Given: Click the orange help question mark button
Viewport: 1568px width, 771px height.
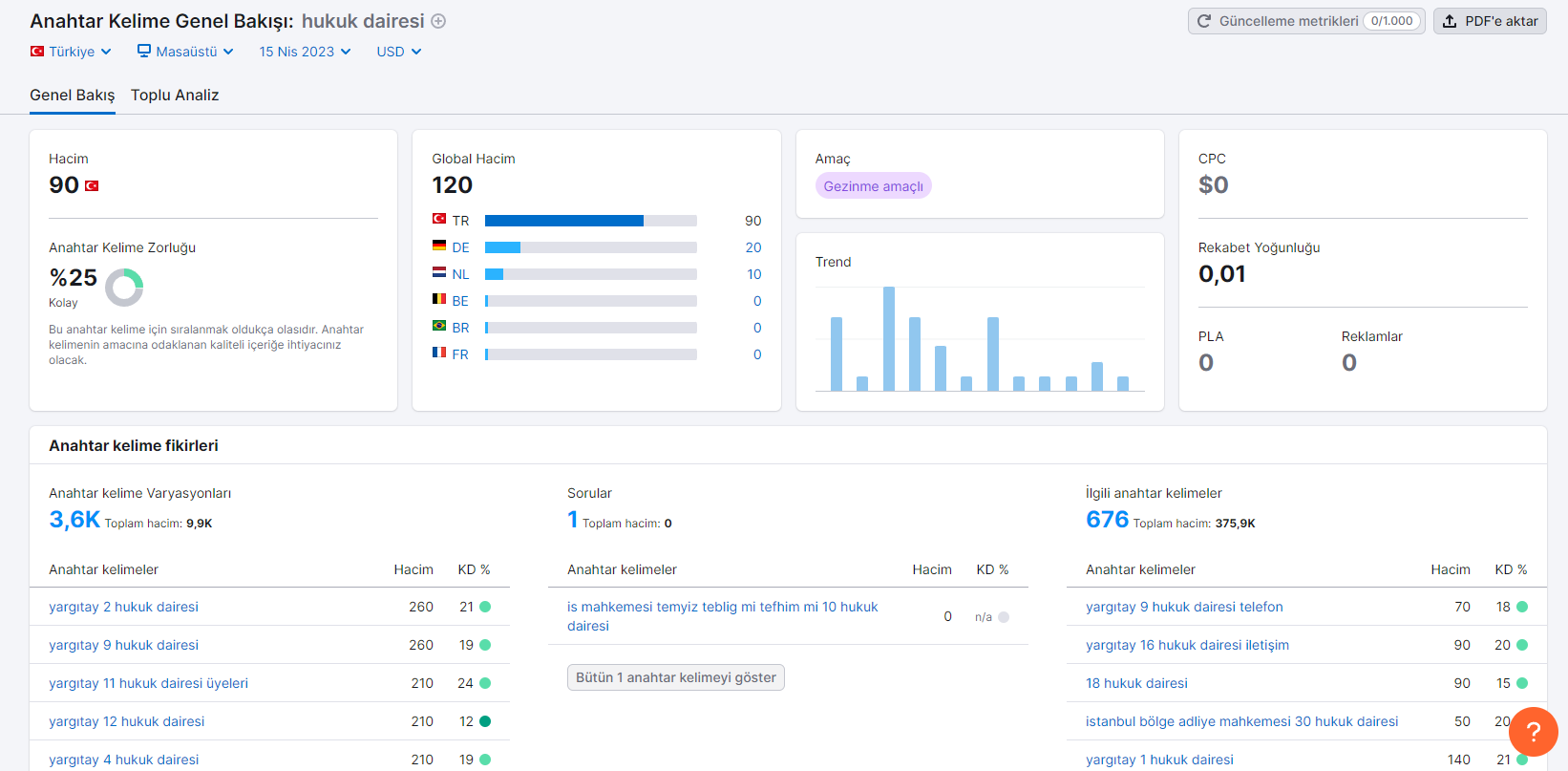Looking at the screenshot, I should pyautogui.click(x=1533, y=732).
